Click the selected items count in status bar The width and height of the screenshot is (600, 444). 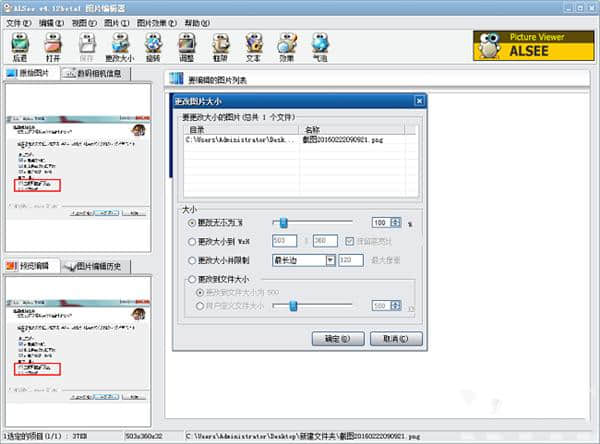46,436
